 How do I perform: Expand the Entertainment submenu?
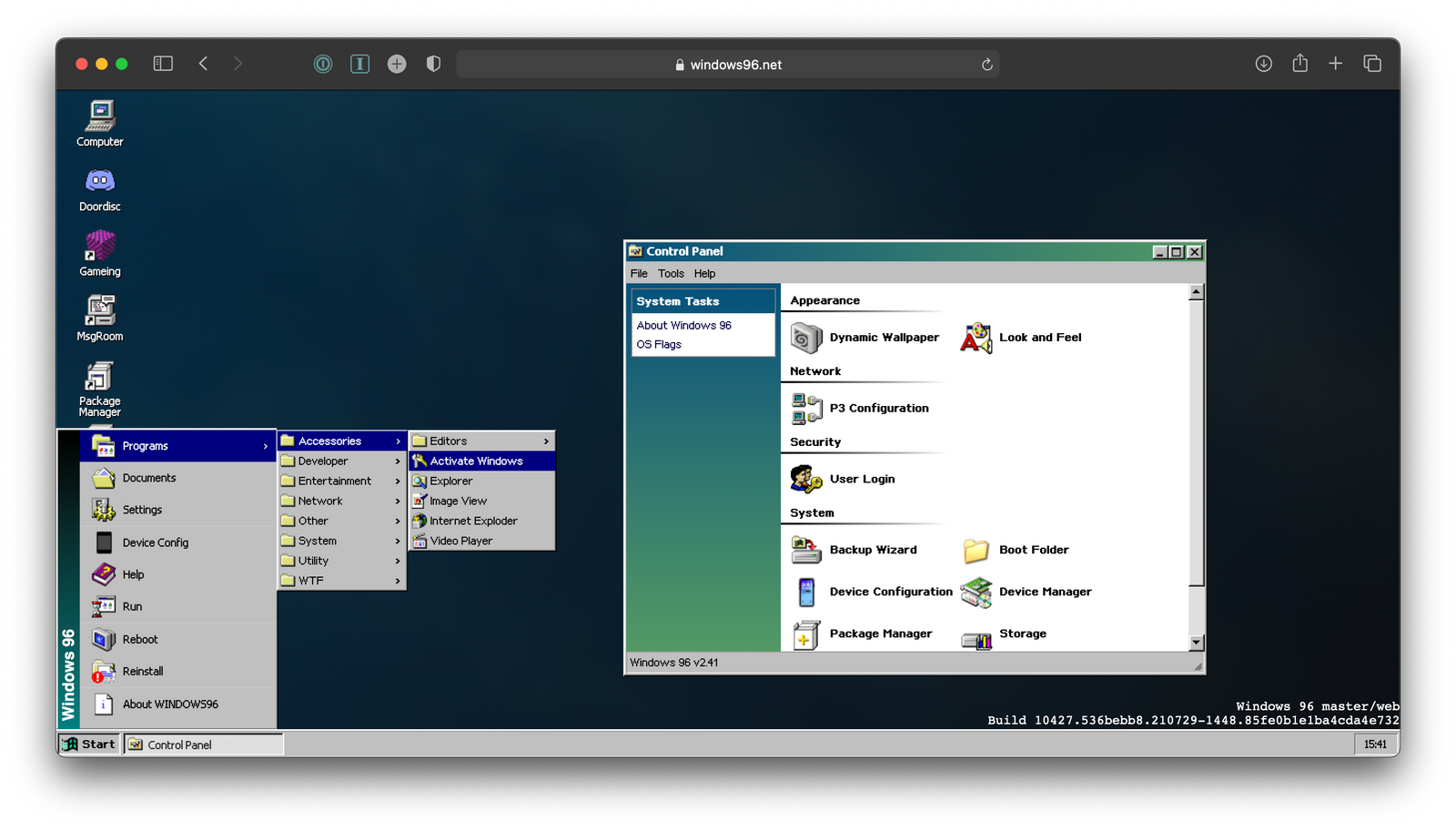[x=342, y=481]
